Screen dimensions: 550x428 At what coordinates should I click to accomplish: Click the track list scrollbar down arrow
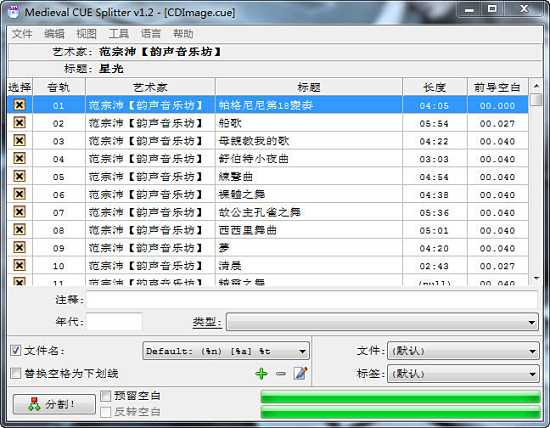(536, 278)
